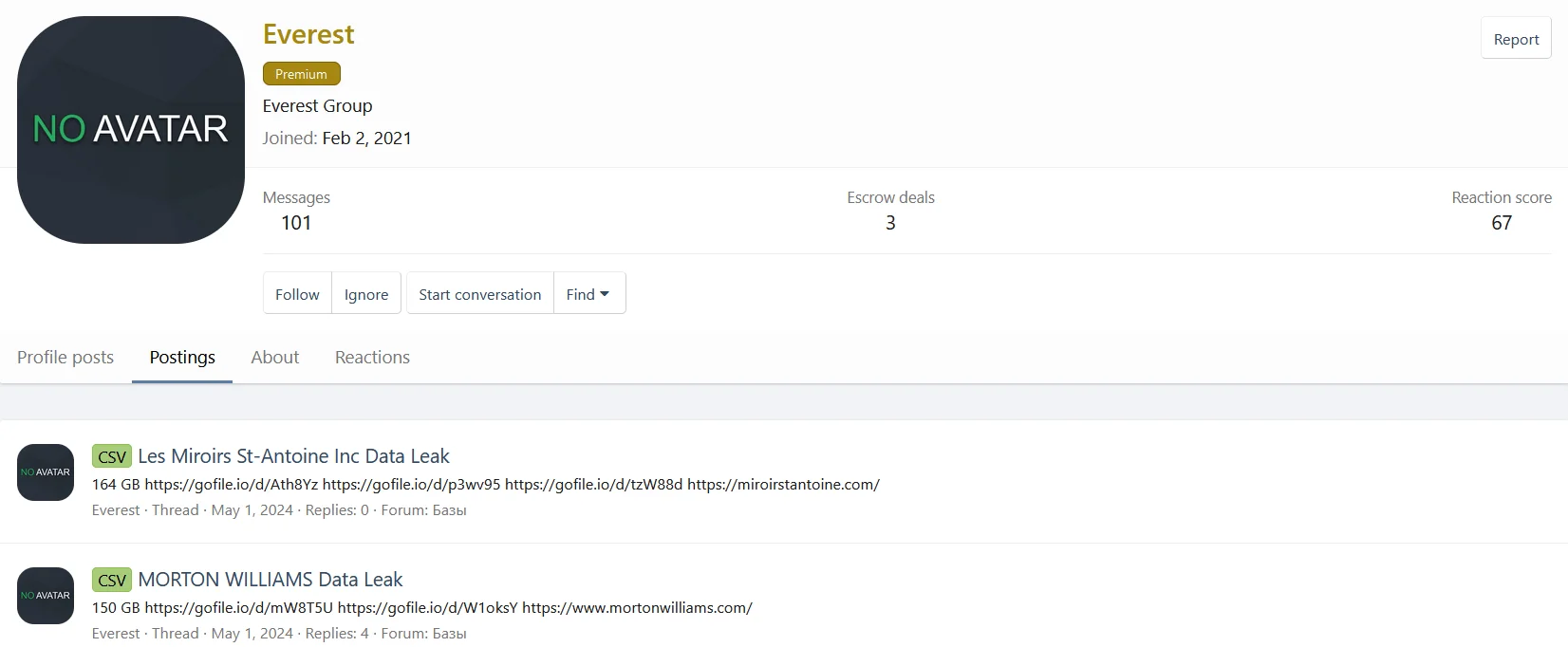This screenshot has height=647, width=1568.
Task: Click the MORTON WILLIAMS 150 GB snippet text
Action: pyautogui.click(x=422, y=608)
